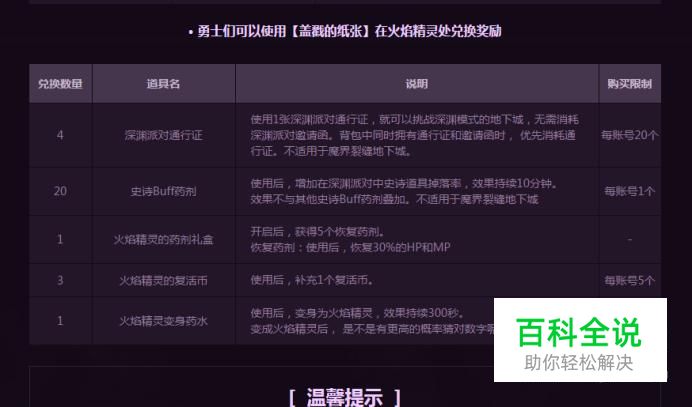Click quantity 4 in 深渊派对通行证 row

click(x=60, y=135)
